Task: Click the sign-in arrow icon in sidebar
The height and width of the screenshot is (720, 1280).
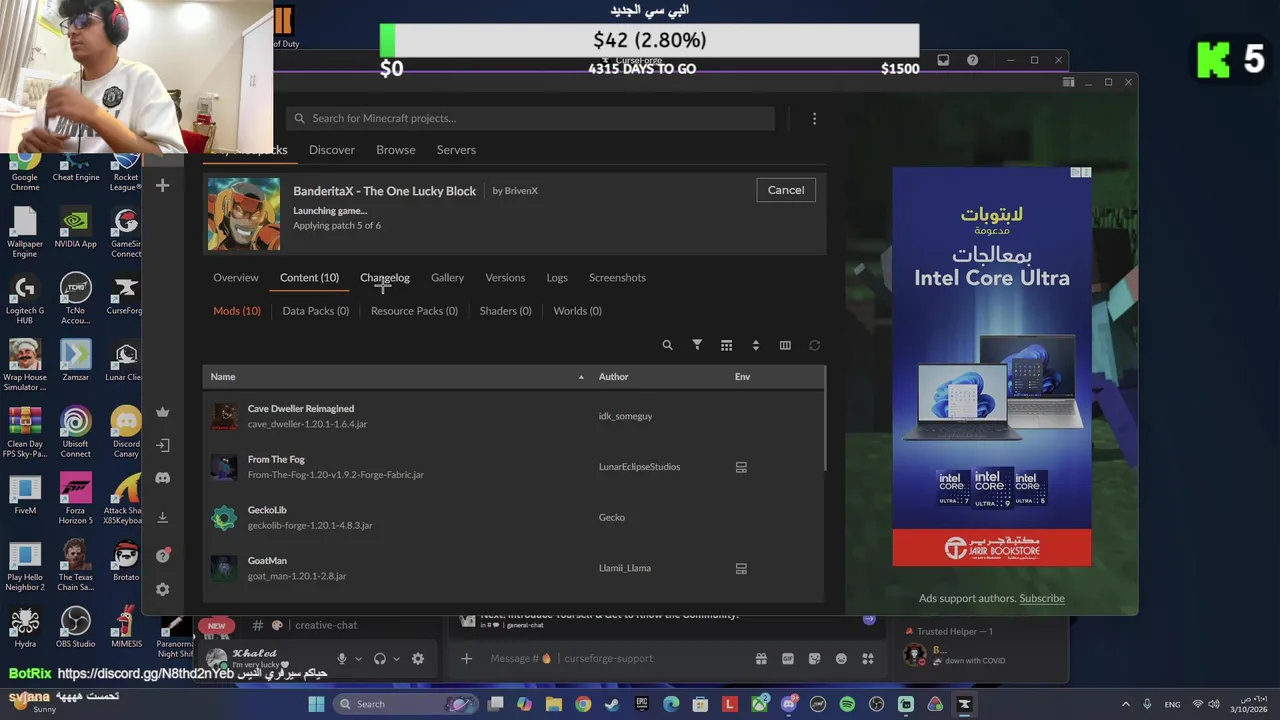Action: (x=162, y=445)
